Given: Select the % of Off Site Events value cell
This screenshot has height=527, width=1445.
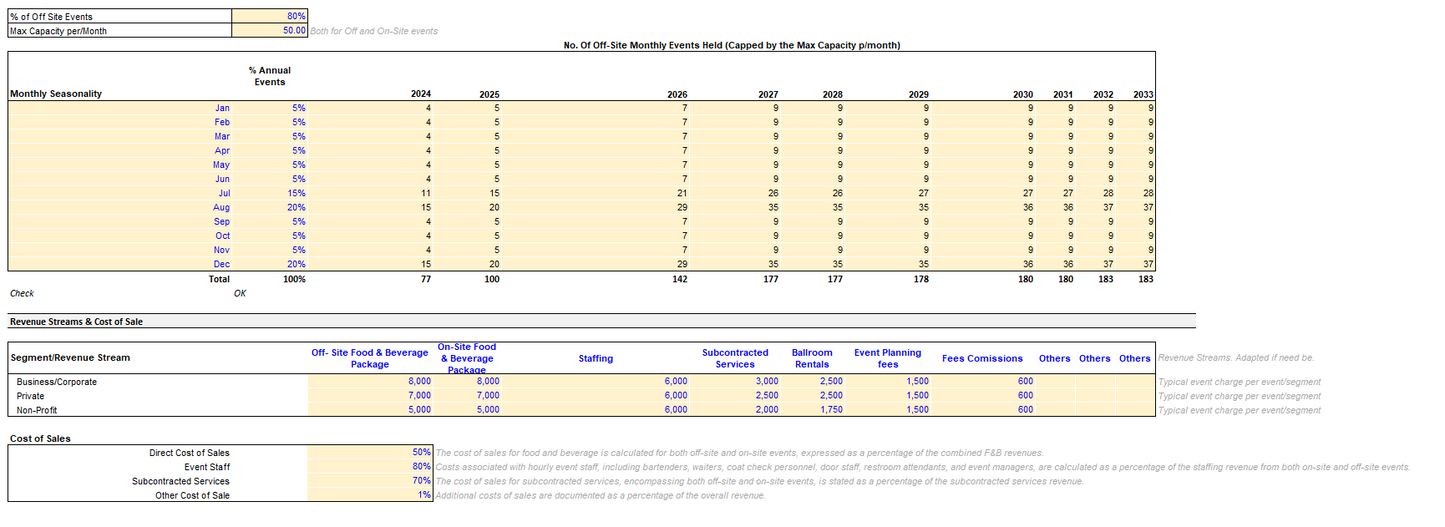Looking at the screenshot, I should [x=270, y=16].
